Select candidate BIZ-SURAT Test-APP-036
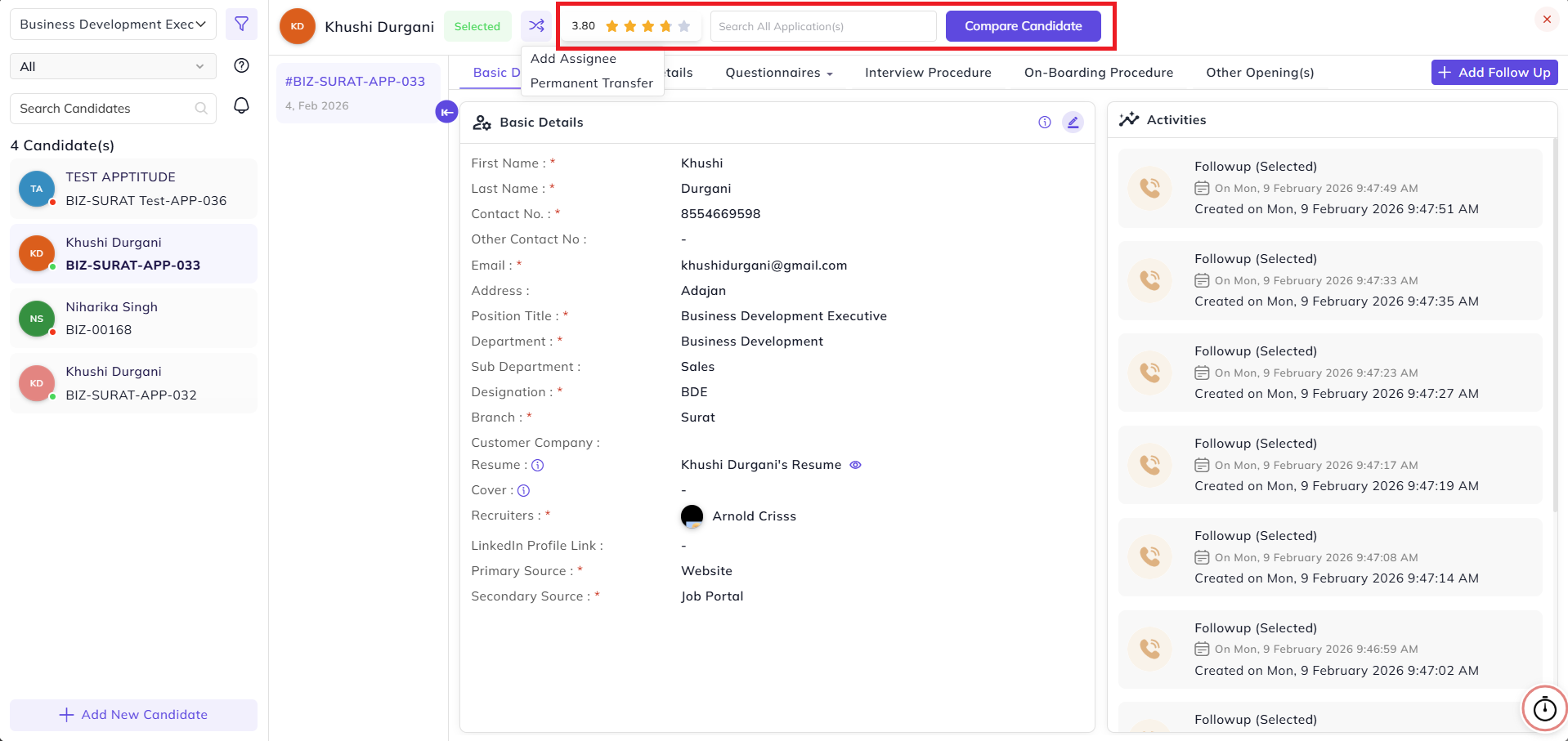Image resolution: width=1568 pixels, height=741 pixels. pyautogui.click(x=133, y=189)
